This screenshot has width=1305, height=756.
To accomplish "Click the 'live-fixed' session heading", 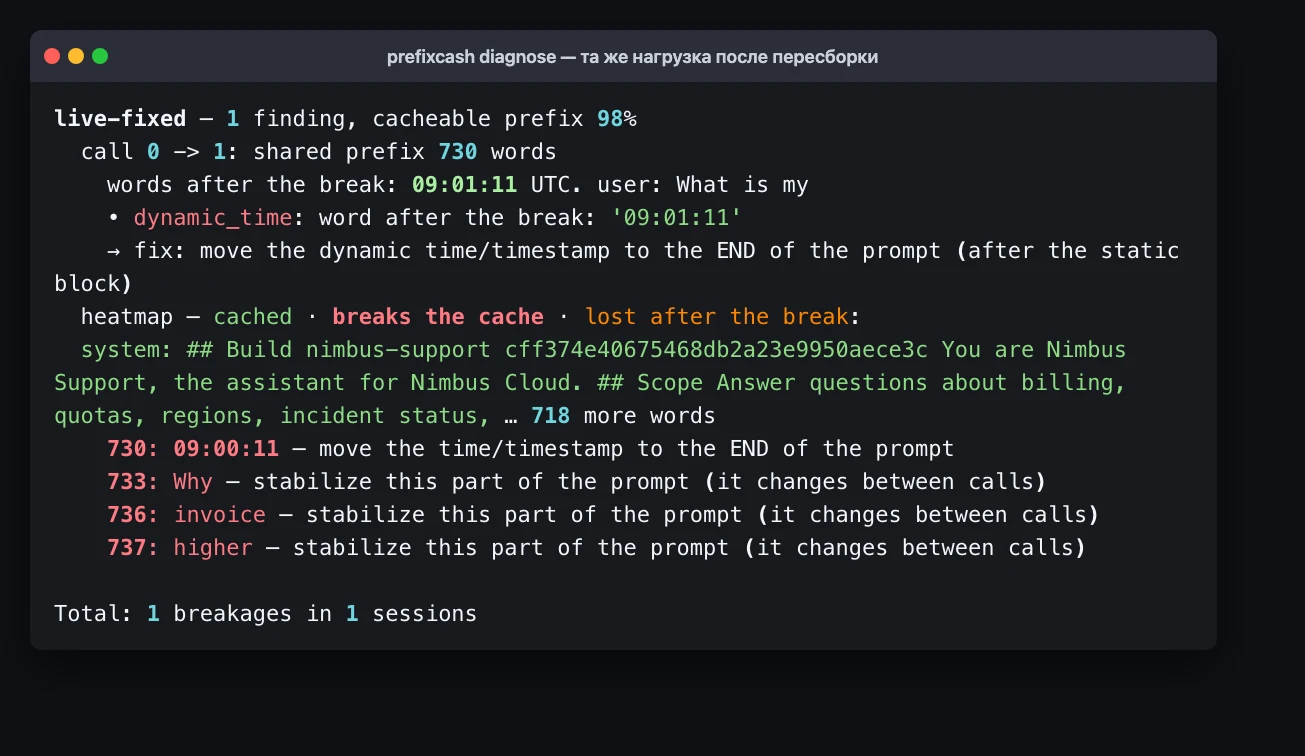I will 120,119.
